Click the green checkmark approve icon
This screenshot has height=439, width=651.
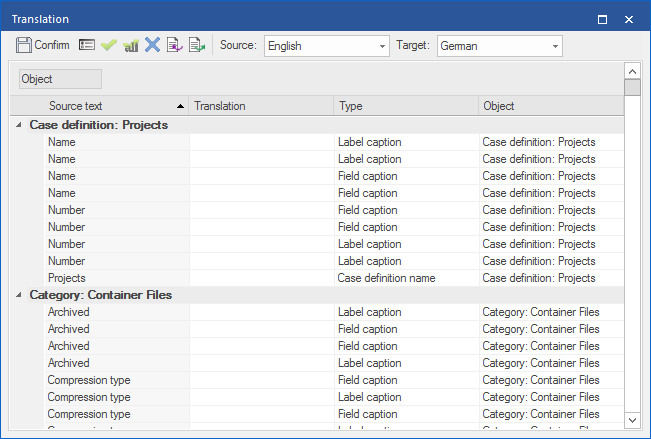click(x=109, y=45)
